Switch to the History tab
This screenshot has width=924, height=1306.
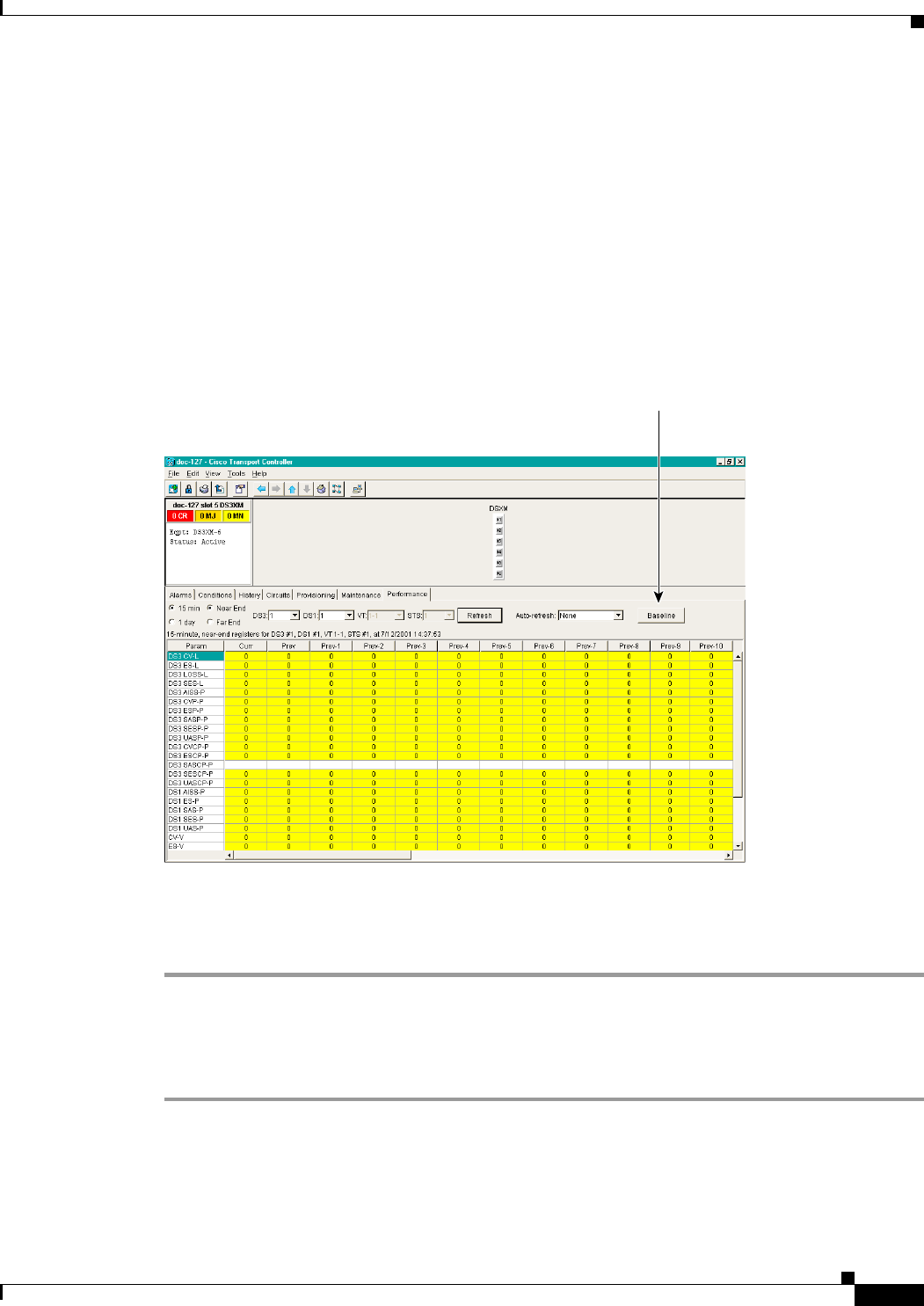click(250, 595)
